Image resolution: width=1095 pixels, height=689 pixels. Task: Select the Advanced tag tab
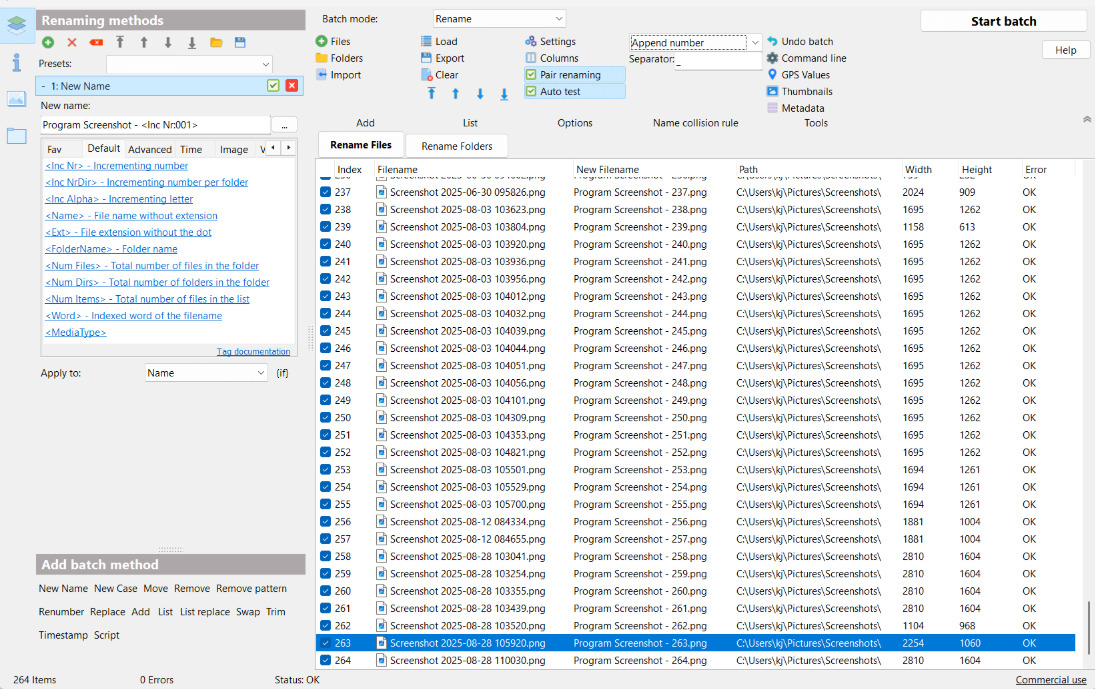[150, 149]
